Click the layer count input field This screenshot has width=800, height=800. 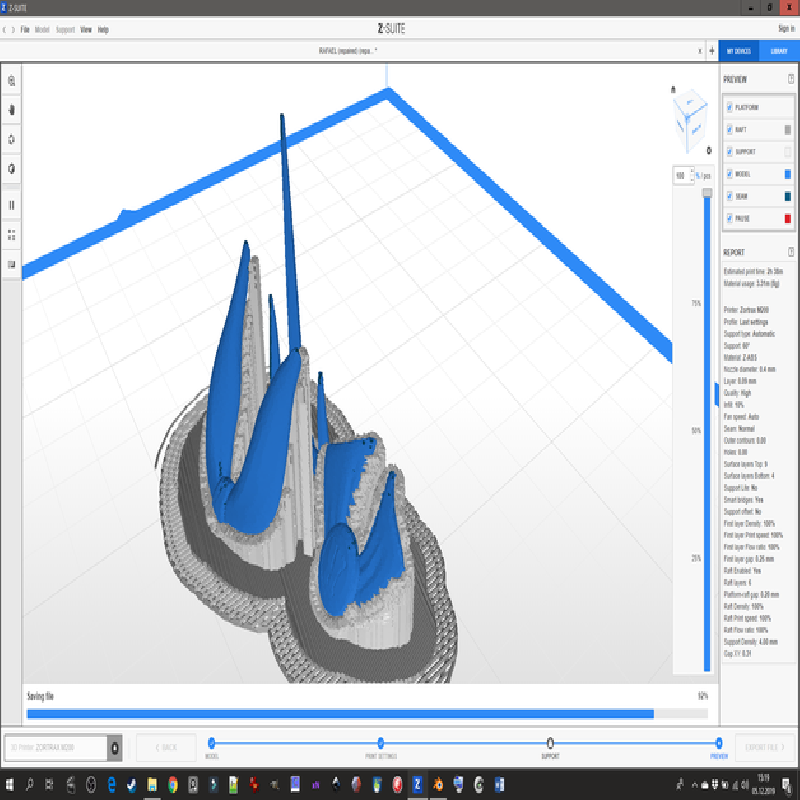tap(682, 176)
